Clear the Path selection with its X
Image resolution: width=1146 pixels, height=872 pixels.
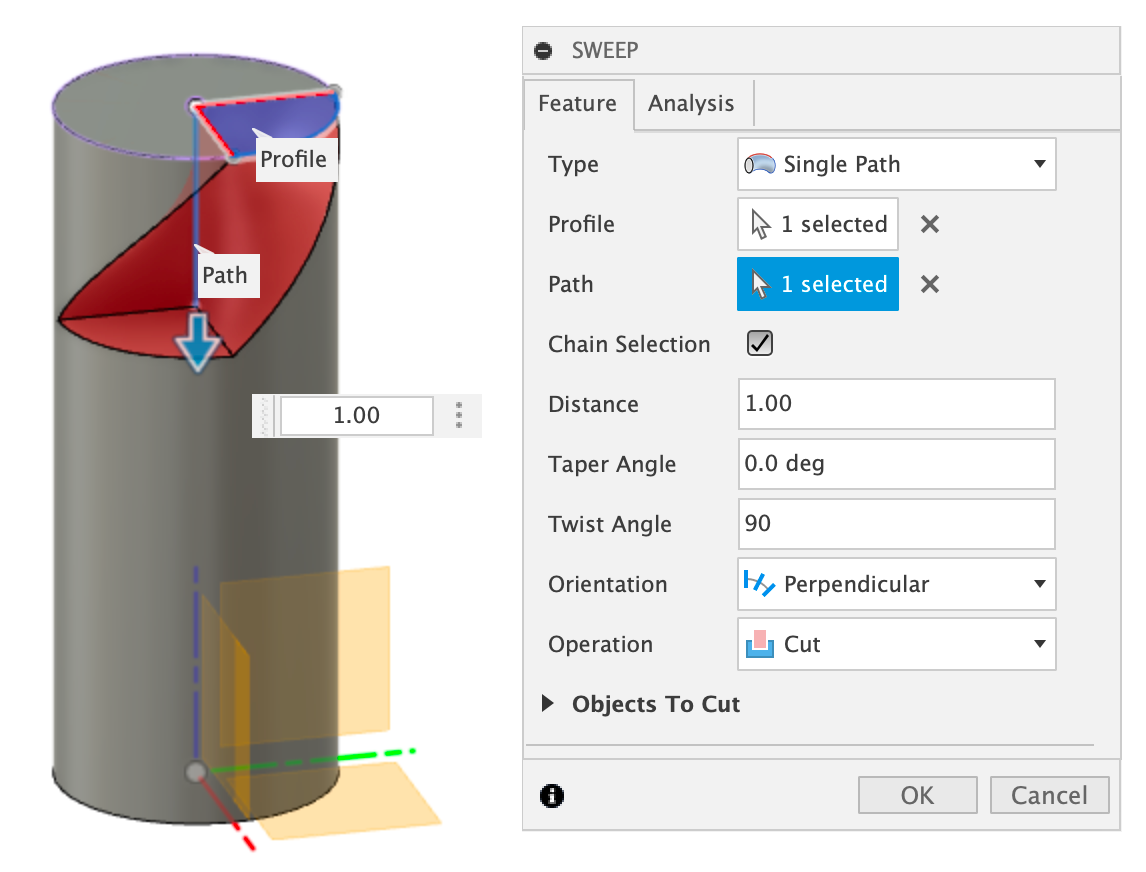click(x=930, y=284)
